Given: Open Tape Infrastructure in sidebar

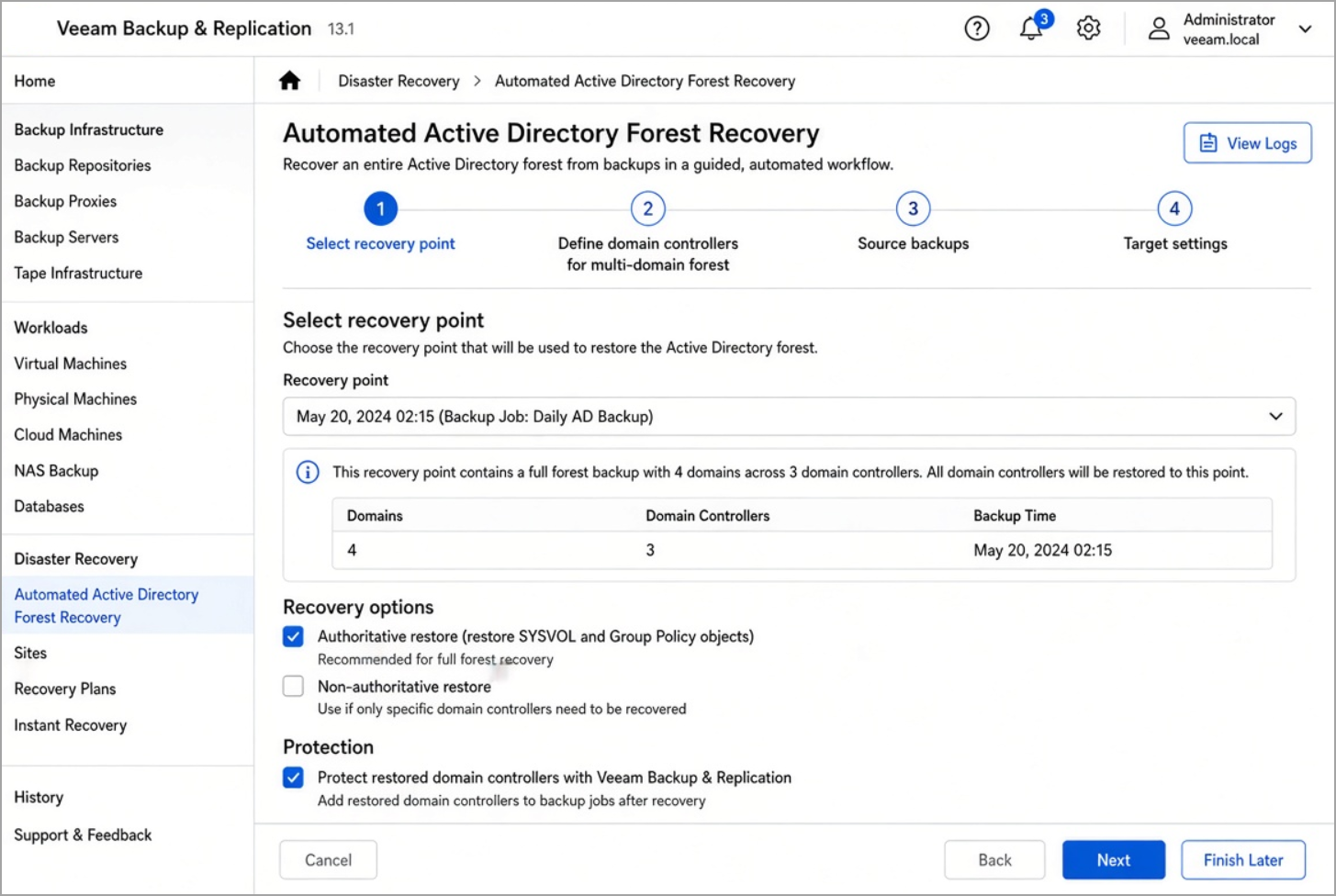Looking at the screenshot, I should (x=78, y=273).
